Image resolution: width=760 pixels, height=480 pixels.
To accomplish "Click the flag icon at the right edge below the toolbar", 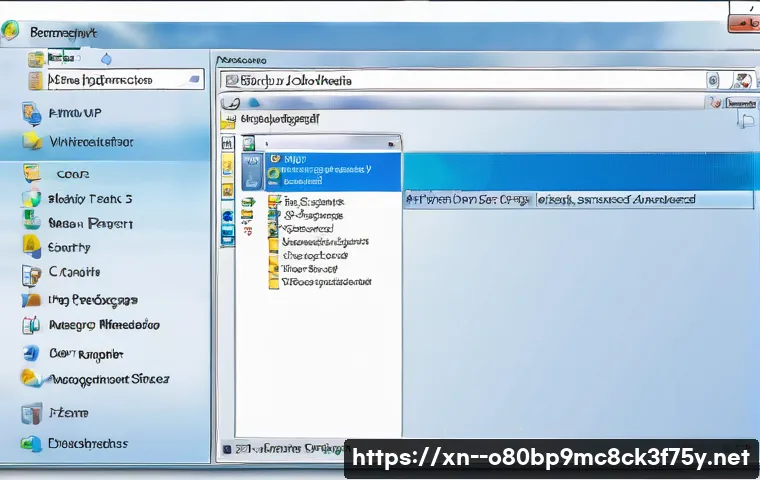I will tap(747, 120).
